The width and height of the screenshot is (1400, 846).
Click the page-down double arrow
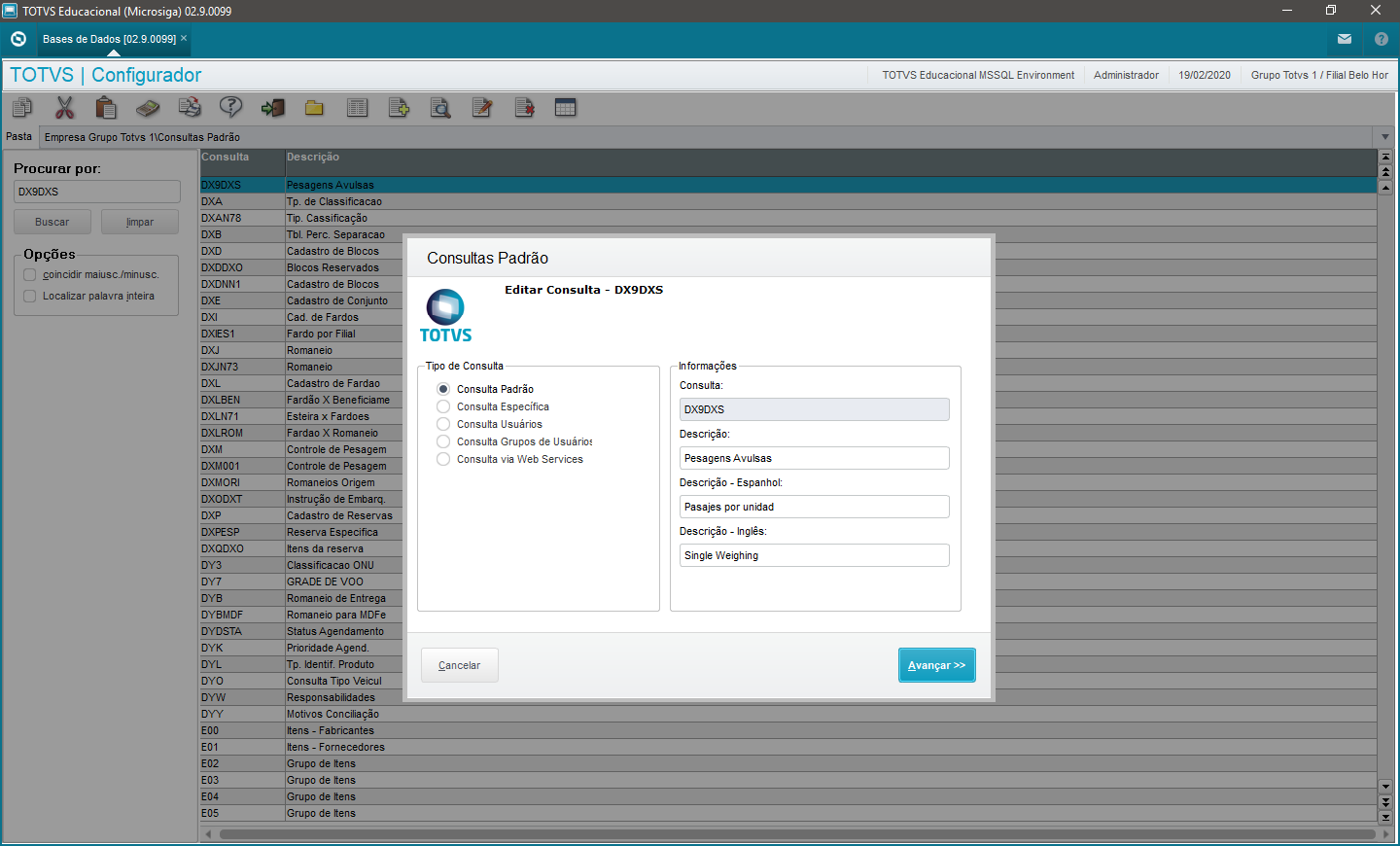tap(1385, 801)
